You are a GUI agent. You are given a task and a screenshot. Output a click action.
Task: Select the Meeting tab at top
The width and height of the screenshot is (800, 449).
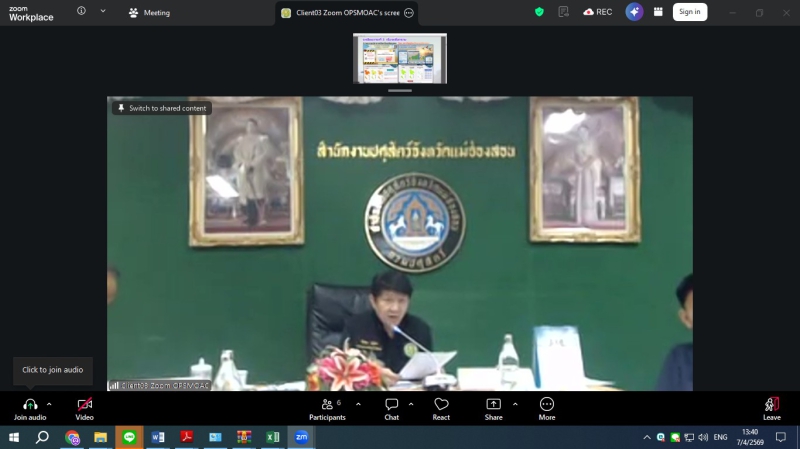[x=149, y=13]
